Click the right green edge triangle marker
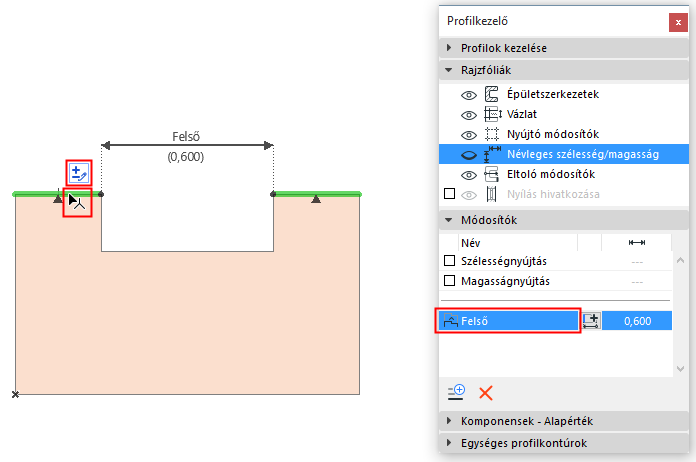Screen dimensions: 696x462 click(316, 199)
